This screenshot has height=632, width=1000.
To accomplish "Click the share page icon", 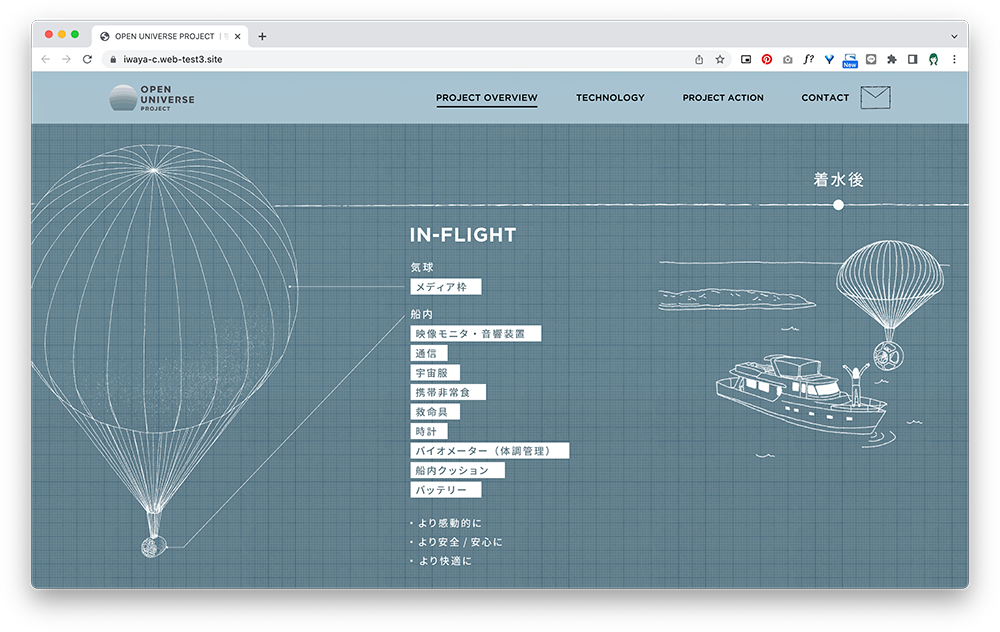I will point(699,60).
